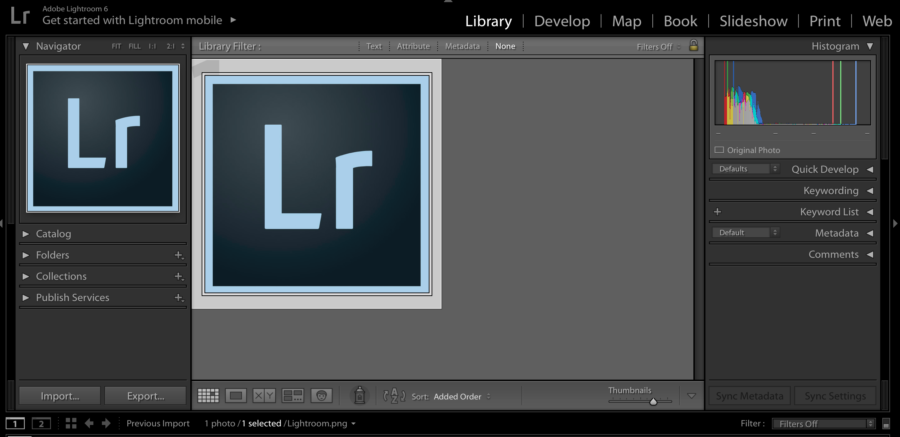Open People view face icon
The height and width of the screenshot is (437, 900).
point(321,396)
